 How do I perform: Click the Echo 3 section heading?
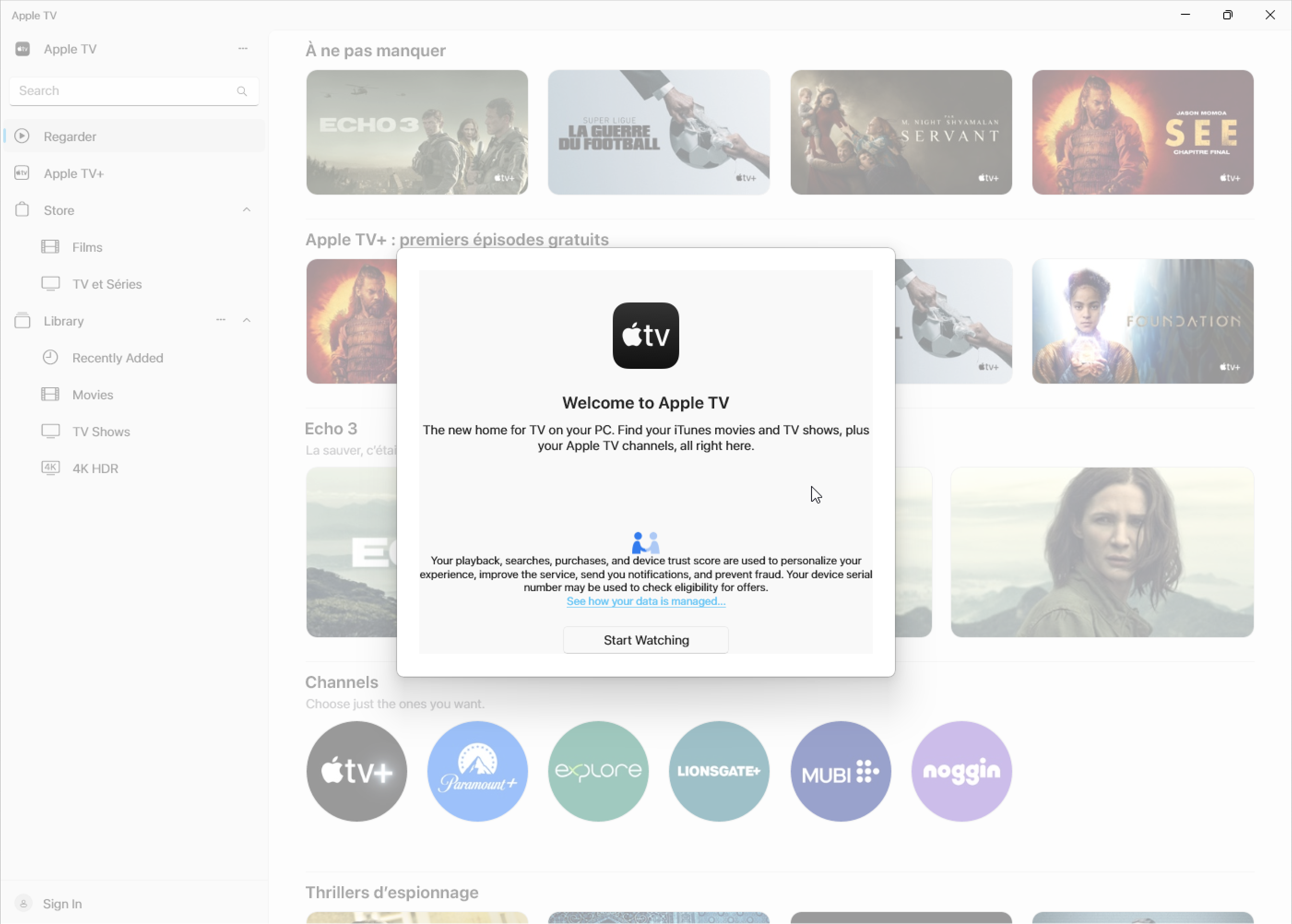pyautogui.click(x=331, y=428)
